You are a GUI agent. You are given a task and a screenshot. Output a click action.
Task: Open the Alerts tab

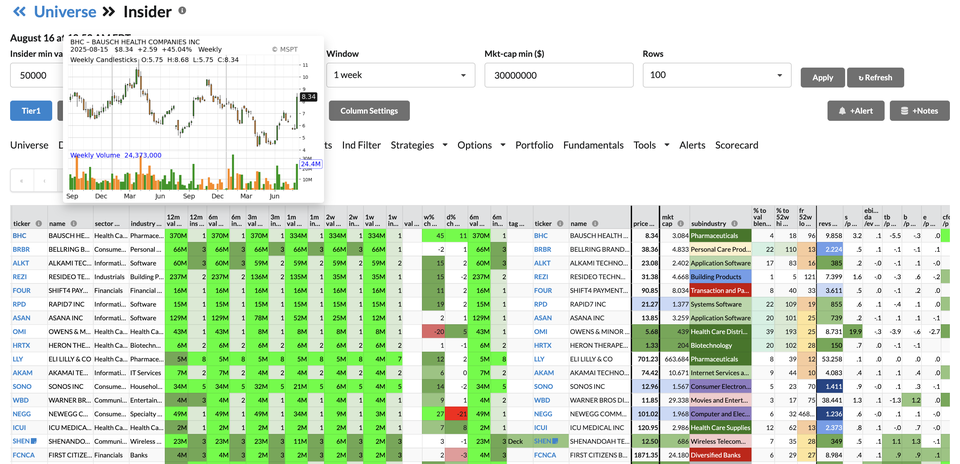[692, 145]
